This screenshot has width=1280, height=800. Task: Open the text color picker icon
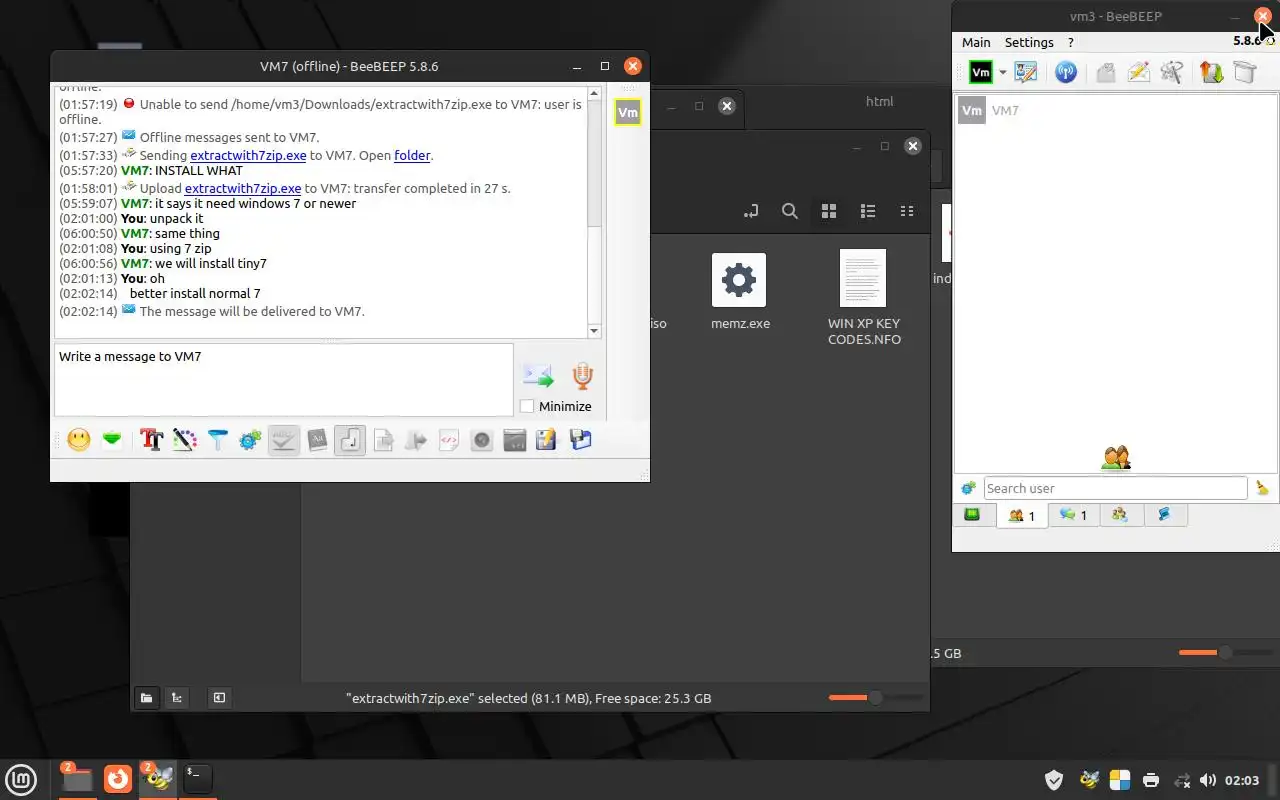[185, 439]
